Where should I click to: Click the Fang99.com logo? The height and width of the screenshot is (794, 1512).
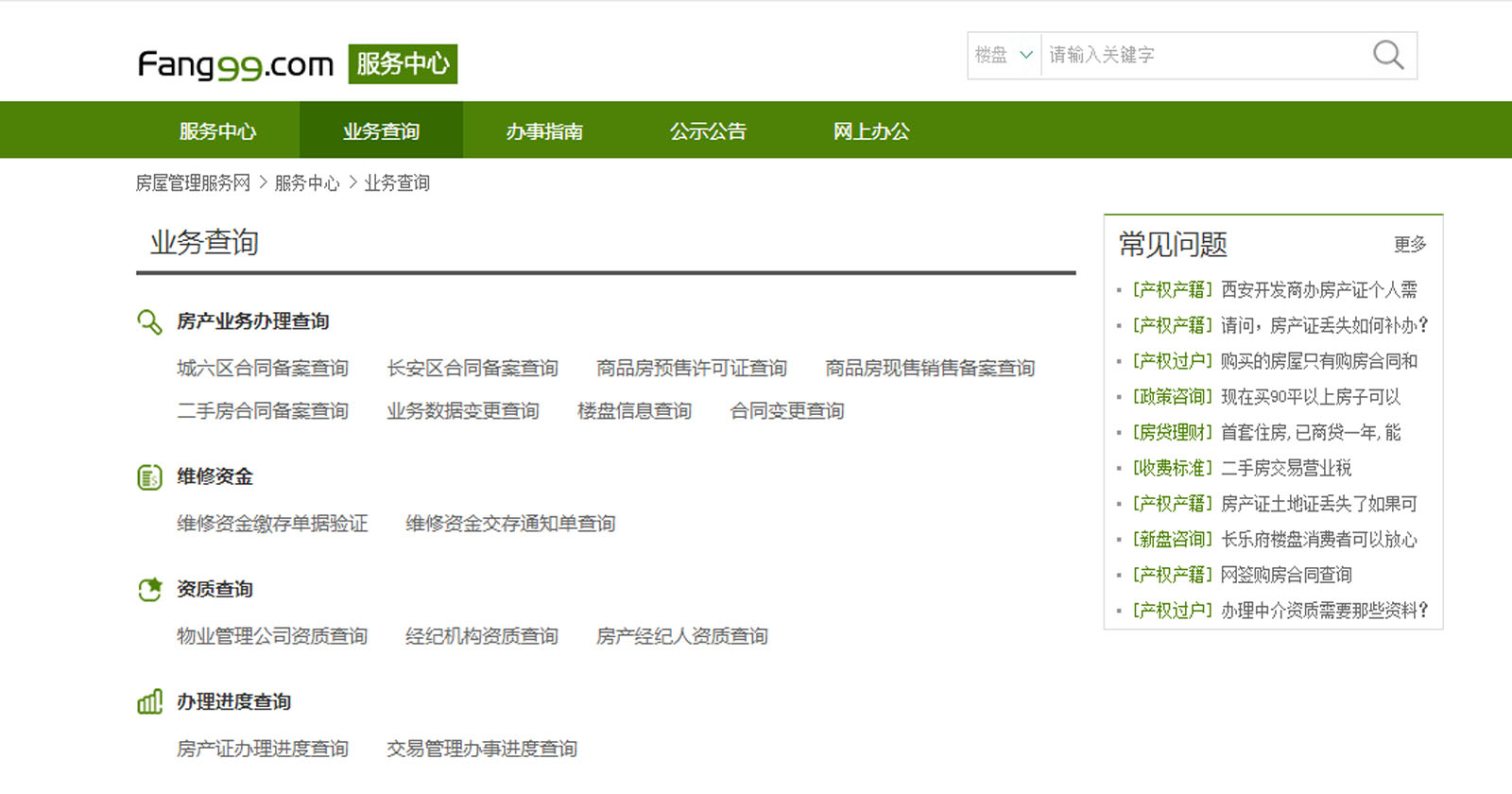click(x=235, y=64)
